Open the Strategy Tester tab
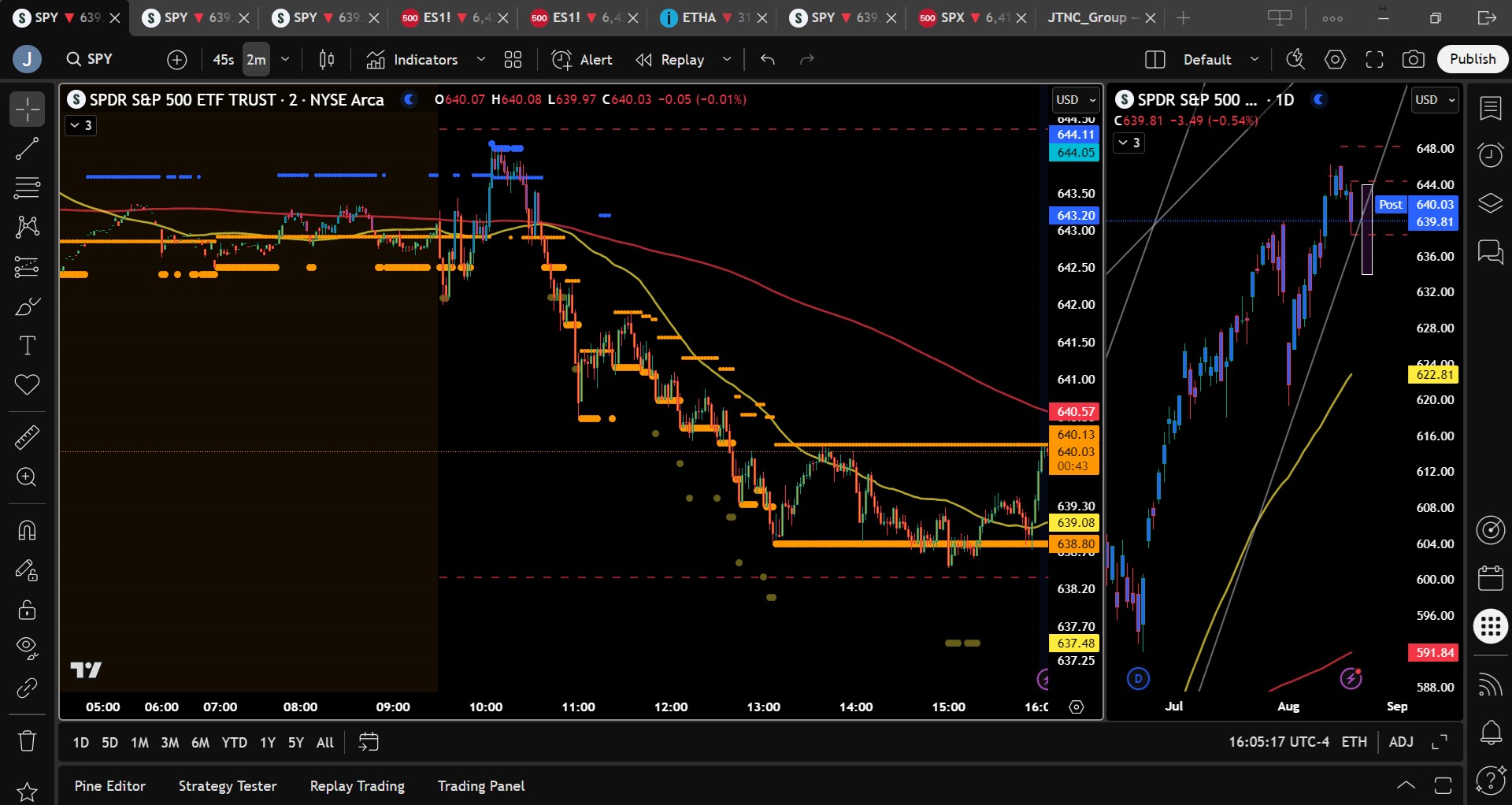This screenshot has height=805, width=1512. (x=228, y=786)
